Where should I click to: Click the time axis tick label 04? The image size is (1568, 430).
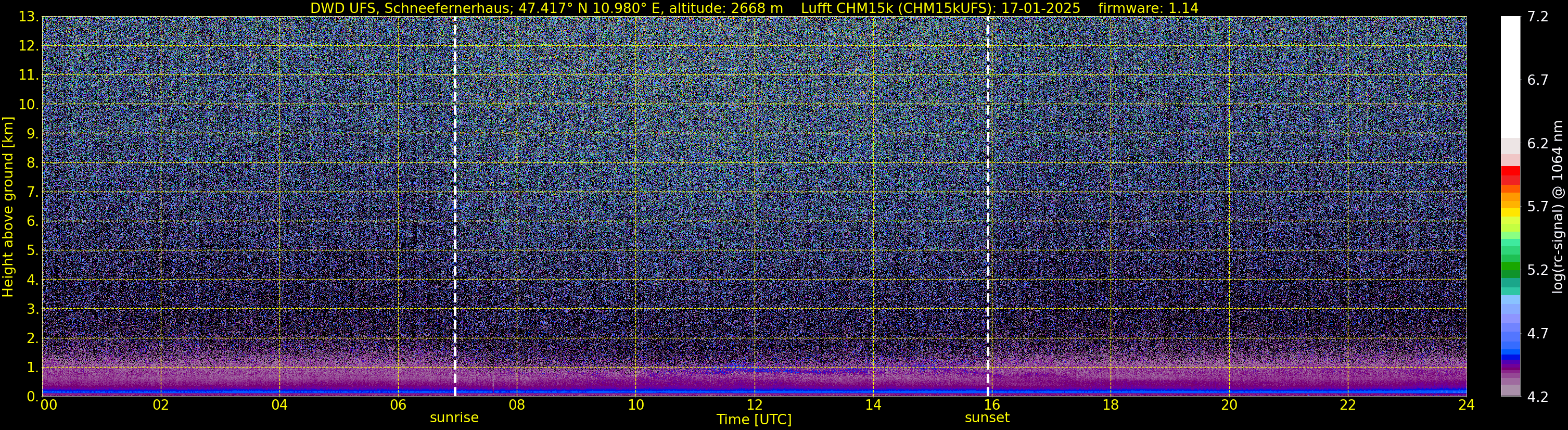click(x=279, y=405)
